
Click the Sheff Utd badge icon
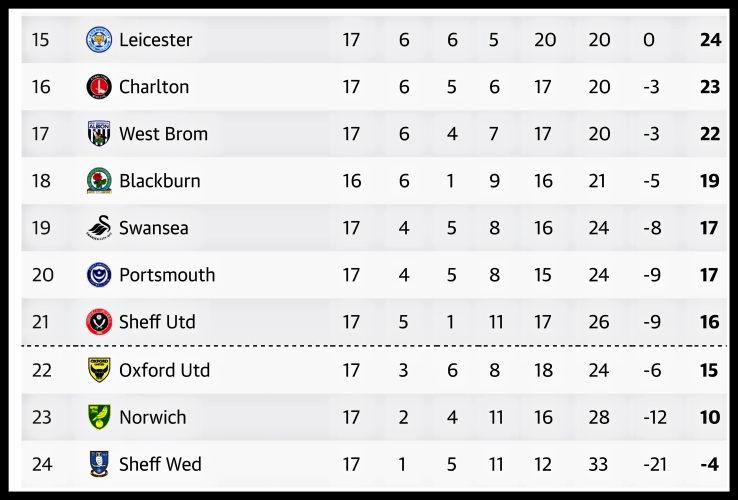pos(99,322)
